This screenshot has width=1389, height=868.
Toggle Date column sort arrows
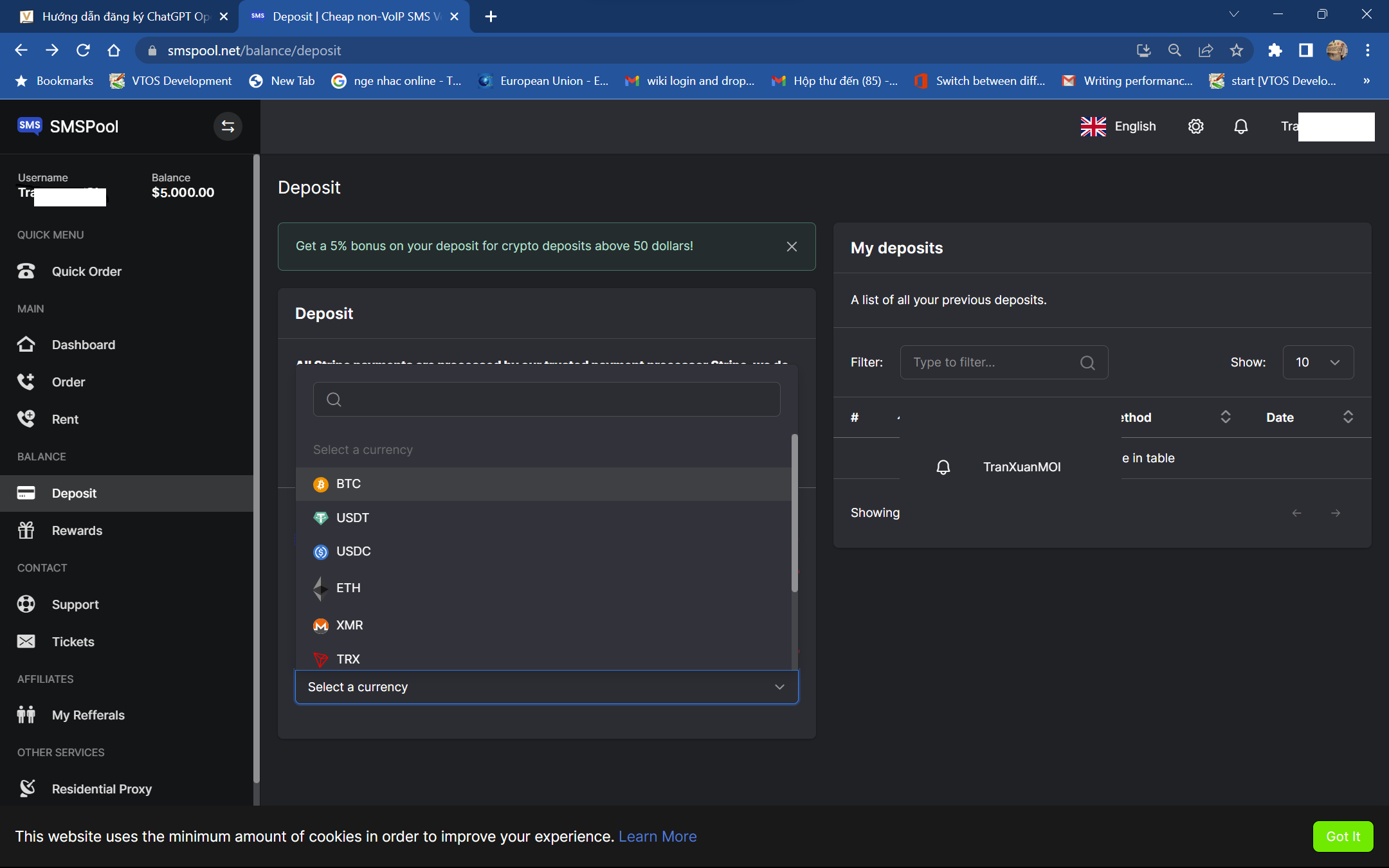pos(1348,417)
